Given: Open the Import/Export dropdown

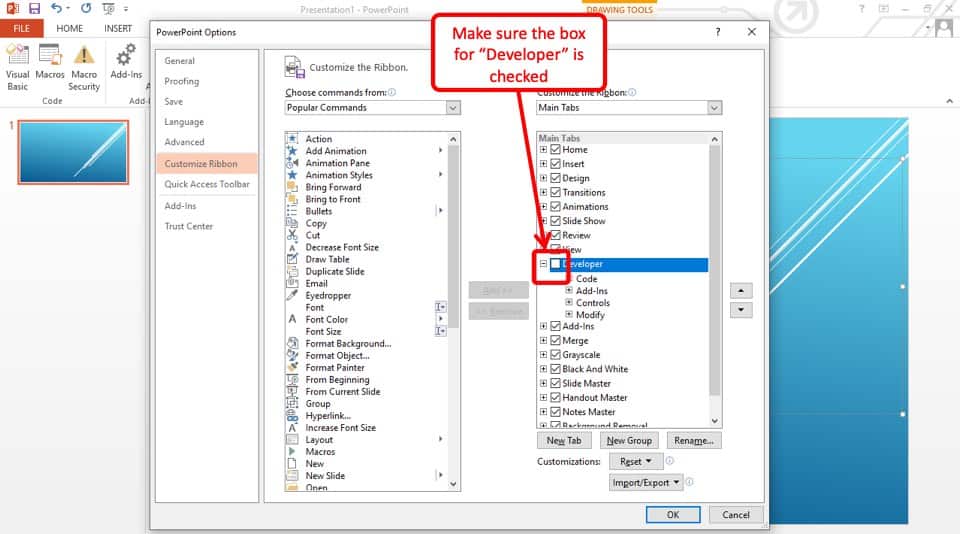Looking at the screenshot, I should pos(646,483).
